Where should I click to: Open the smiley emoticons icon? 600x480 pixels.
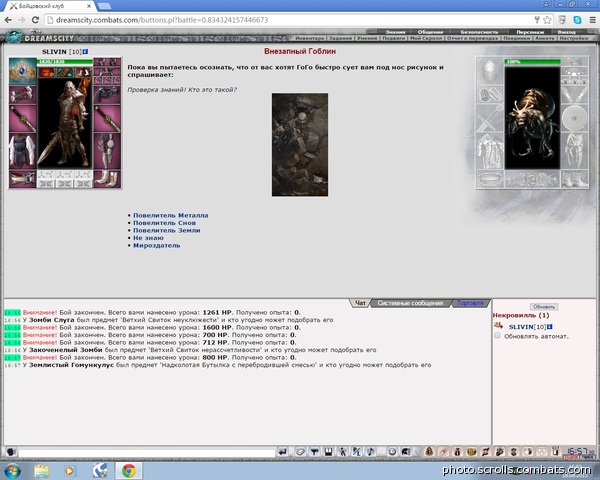click(392, 452)
